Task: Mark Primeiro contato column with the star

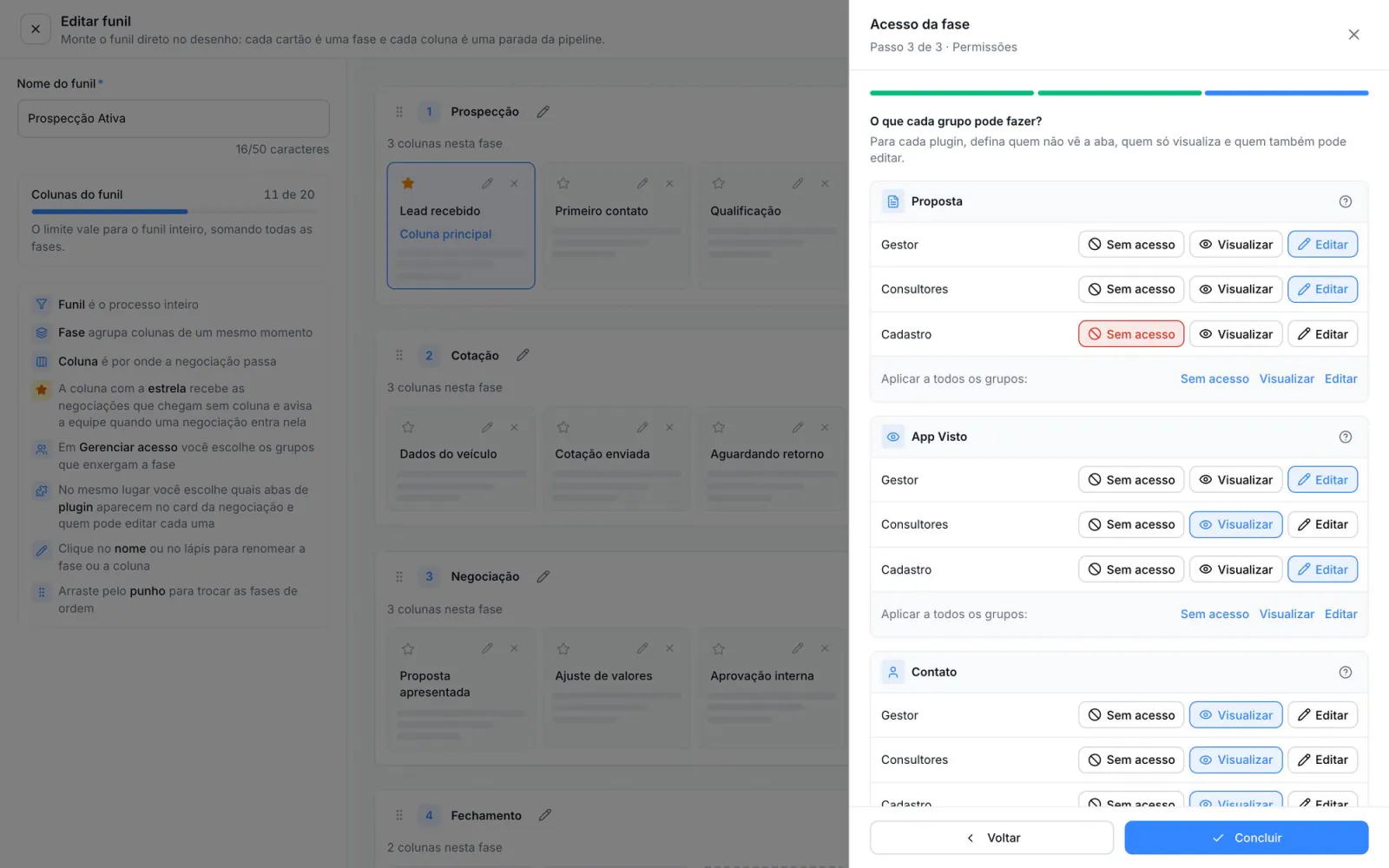Action: point(563,183)
